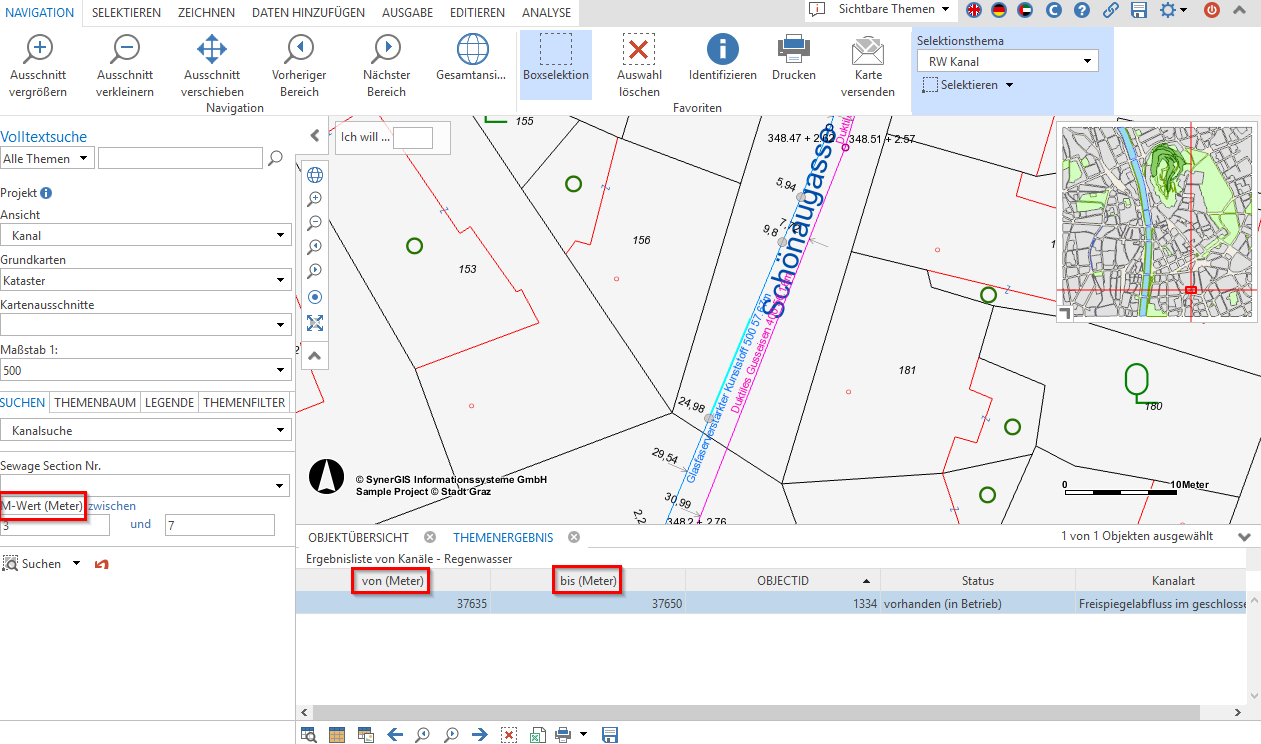Click the Suchen button

[x=41, y=564]
